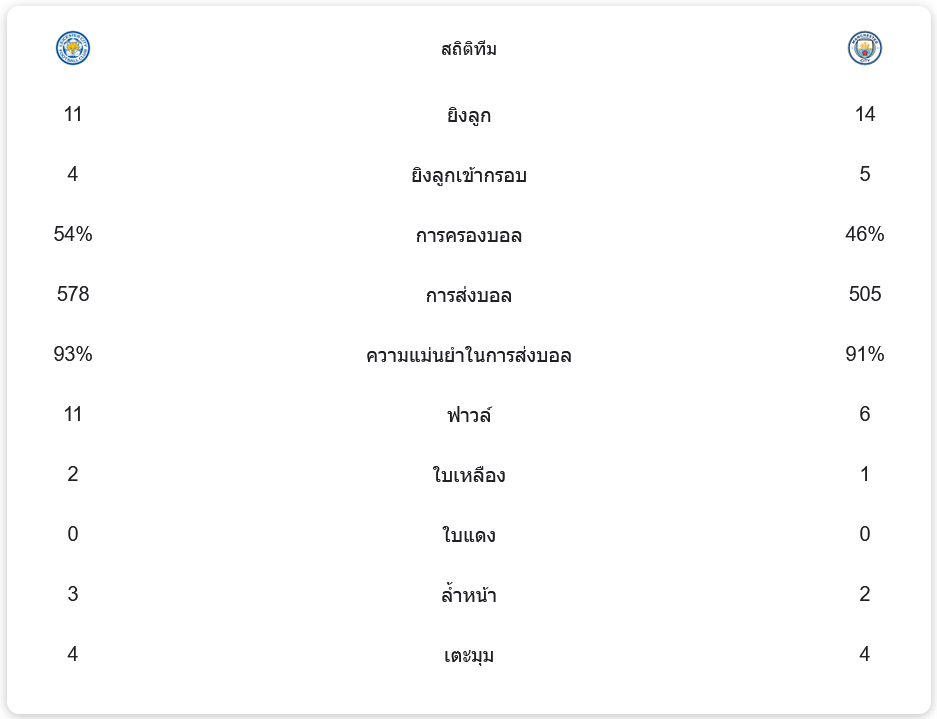Open the การส่งบอล passes row label
Image resolution: width=937 pixels, height=719 pixels.
tap(469, 295)
